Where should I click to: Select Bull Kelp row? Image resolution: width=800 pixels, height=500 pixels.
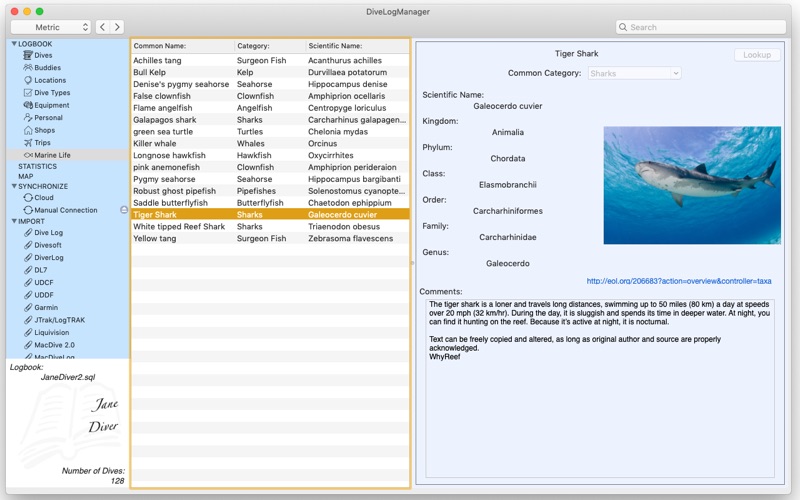click(270, 72)
